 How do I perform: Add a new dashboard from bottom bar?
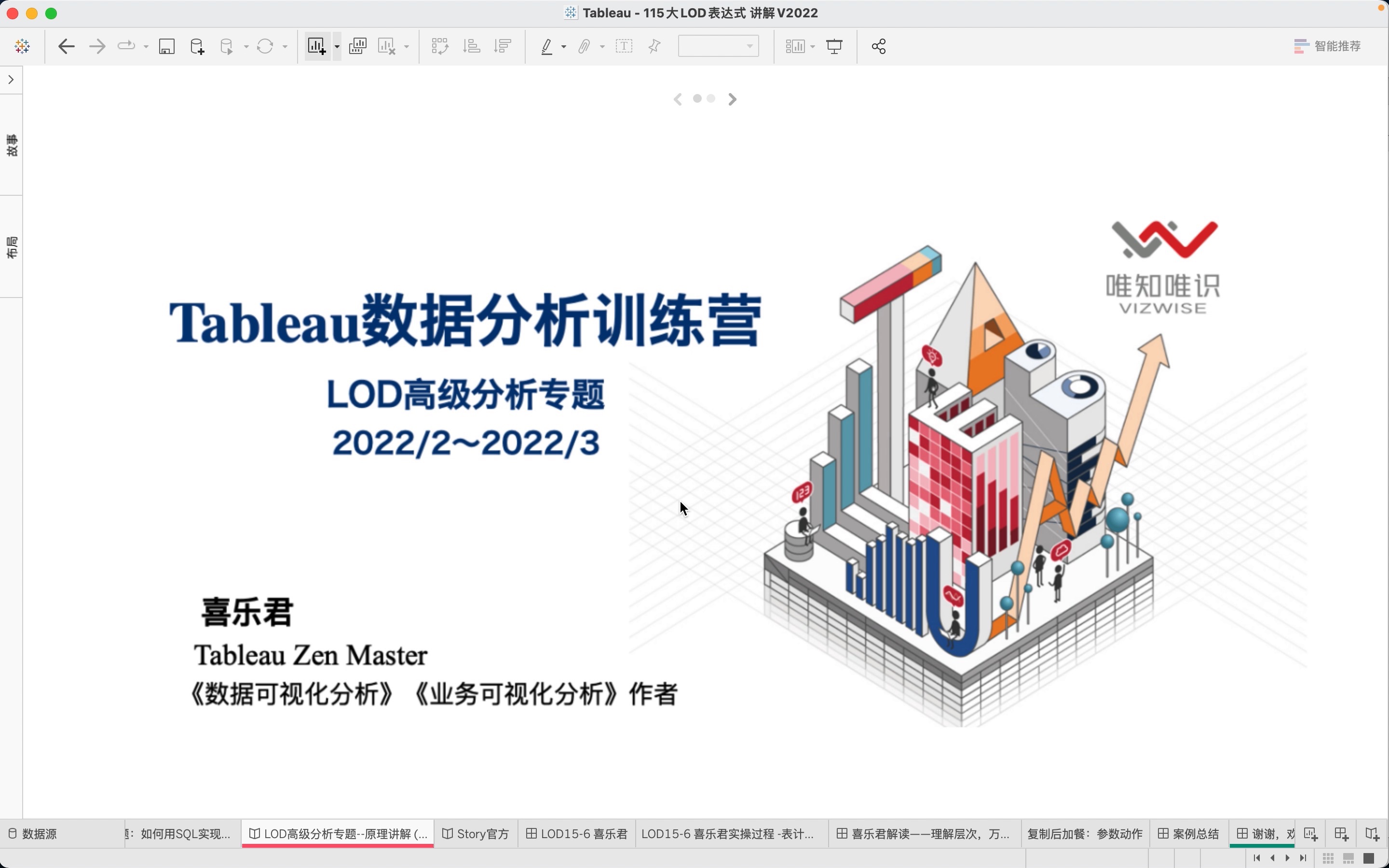pos(1342,834)
